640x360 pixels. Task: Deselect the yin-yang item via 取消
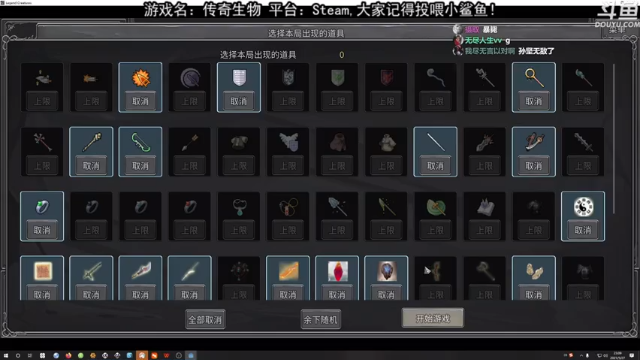point(583,230)
